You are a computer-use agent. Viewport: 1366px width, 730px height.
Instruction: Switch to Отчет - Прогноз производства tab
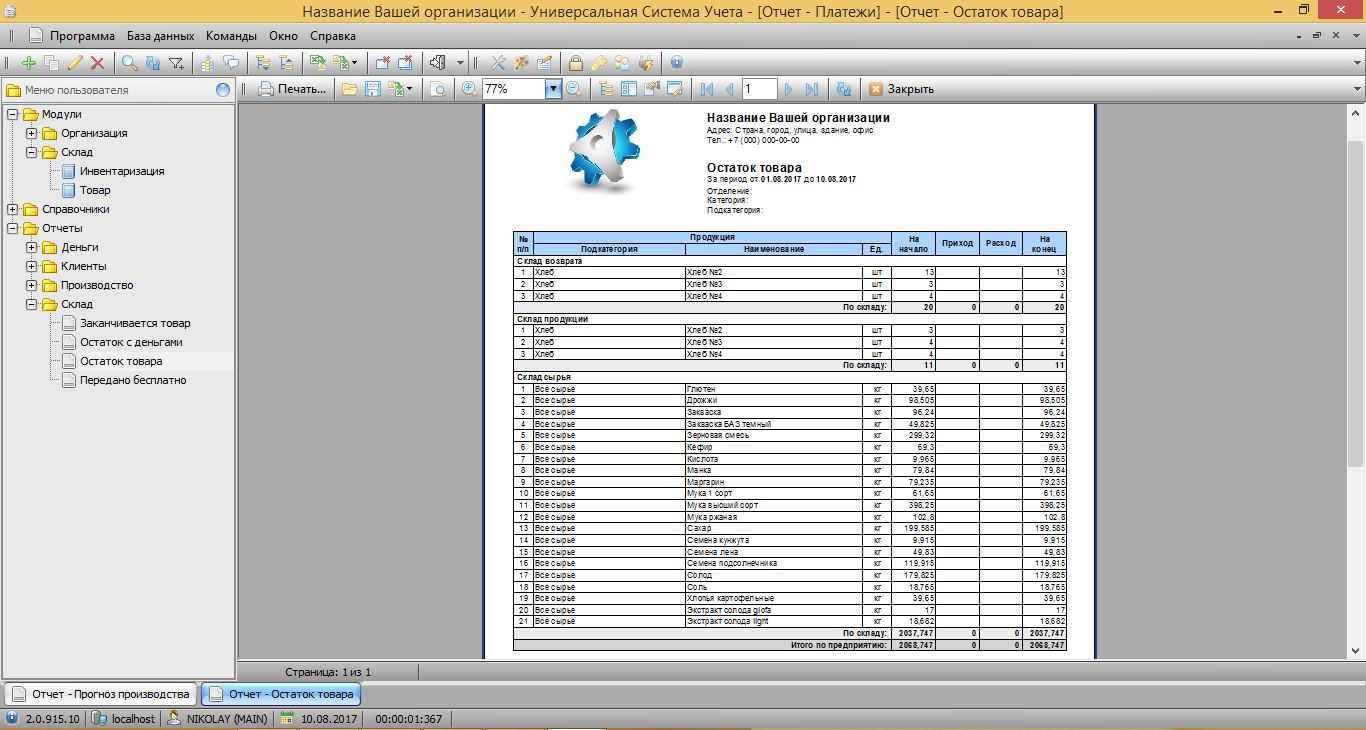click(x=100, y=694)
